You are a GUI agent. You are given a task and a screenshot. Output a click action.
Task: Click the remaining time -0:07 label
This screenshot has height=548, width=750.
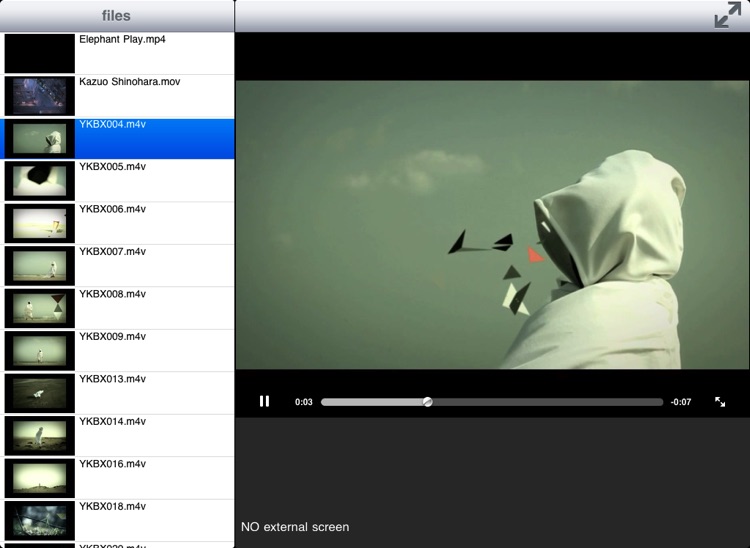click(x=681, y=402)
